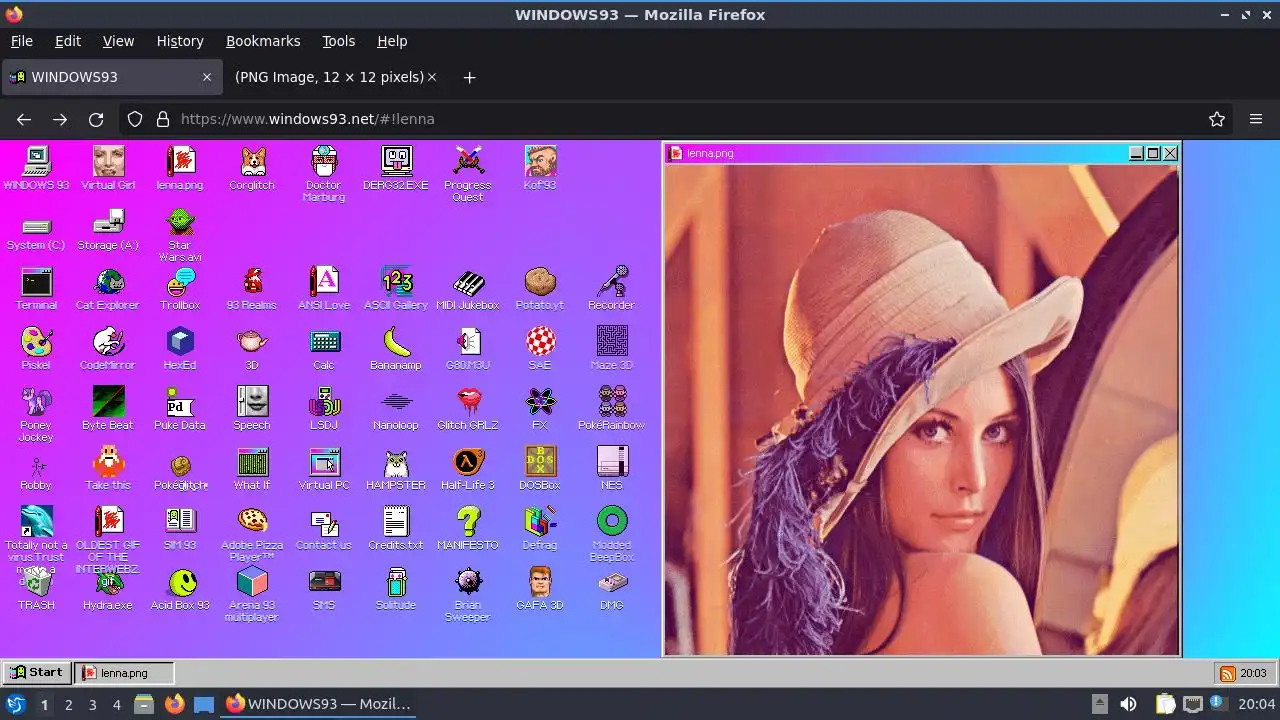1280x720 pixels.
Task: Open RSS feed icon in Windows93 tray
Action: [1227, 674]
